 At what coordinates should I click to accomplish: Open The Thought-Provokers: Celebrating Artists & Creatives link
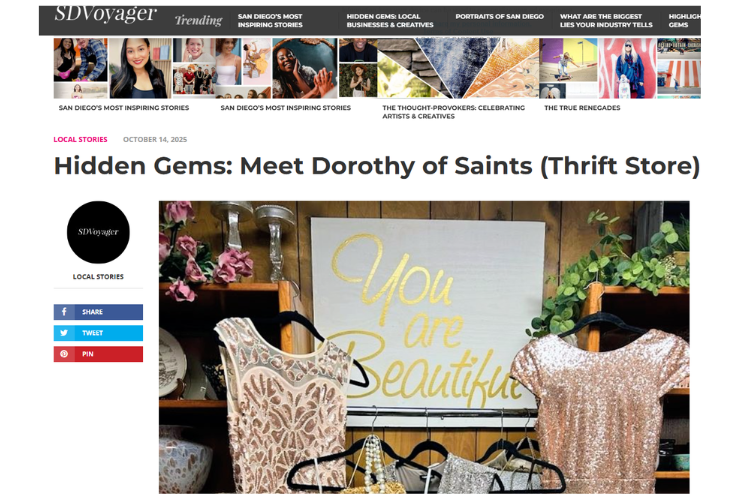[x=453, y=112]
